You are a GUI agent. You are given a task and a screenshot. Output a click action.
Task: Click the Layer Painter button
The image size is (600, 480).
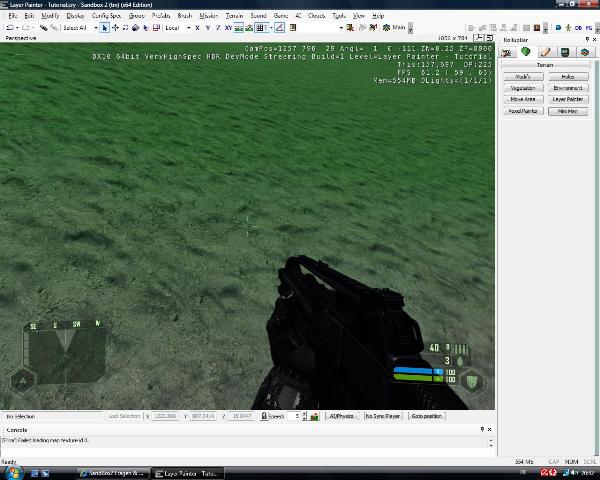[568, 99]
